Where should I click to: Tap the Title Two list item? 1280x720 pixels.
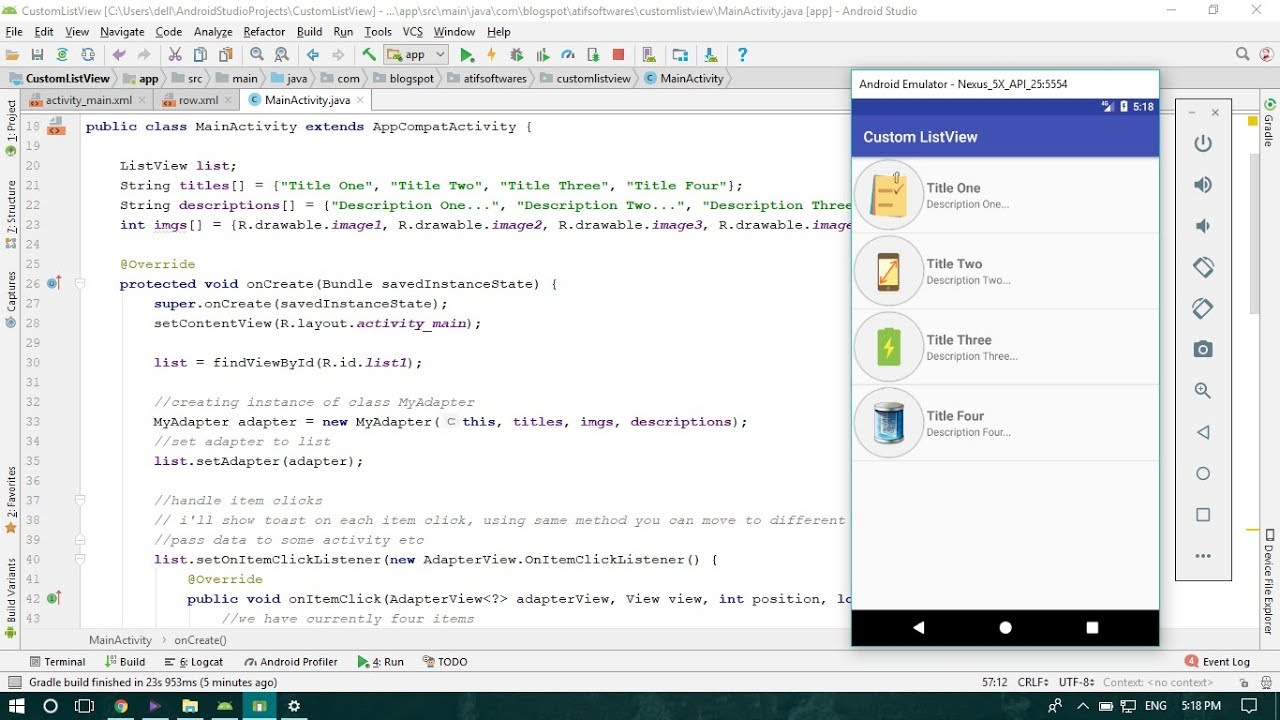[1004, 271]
